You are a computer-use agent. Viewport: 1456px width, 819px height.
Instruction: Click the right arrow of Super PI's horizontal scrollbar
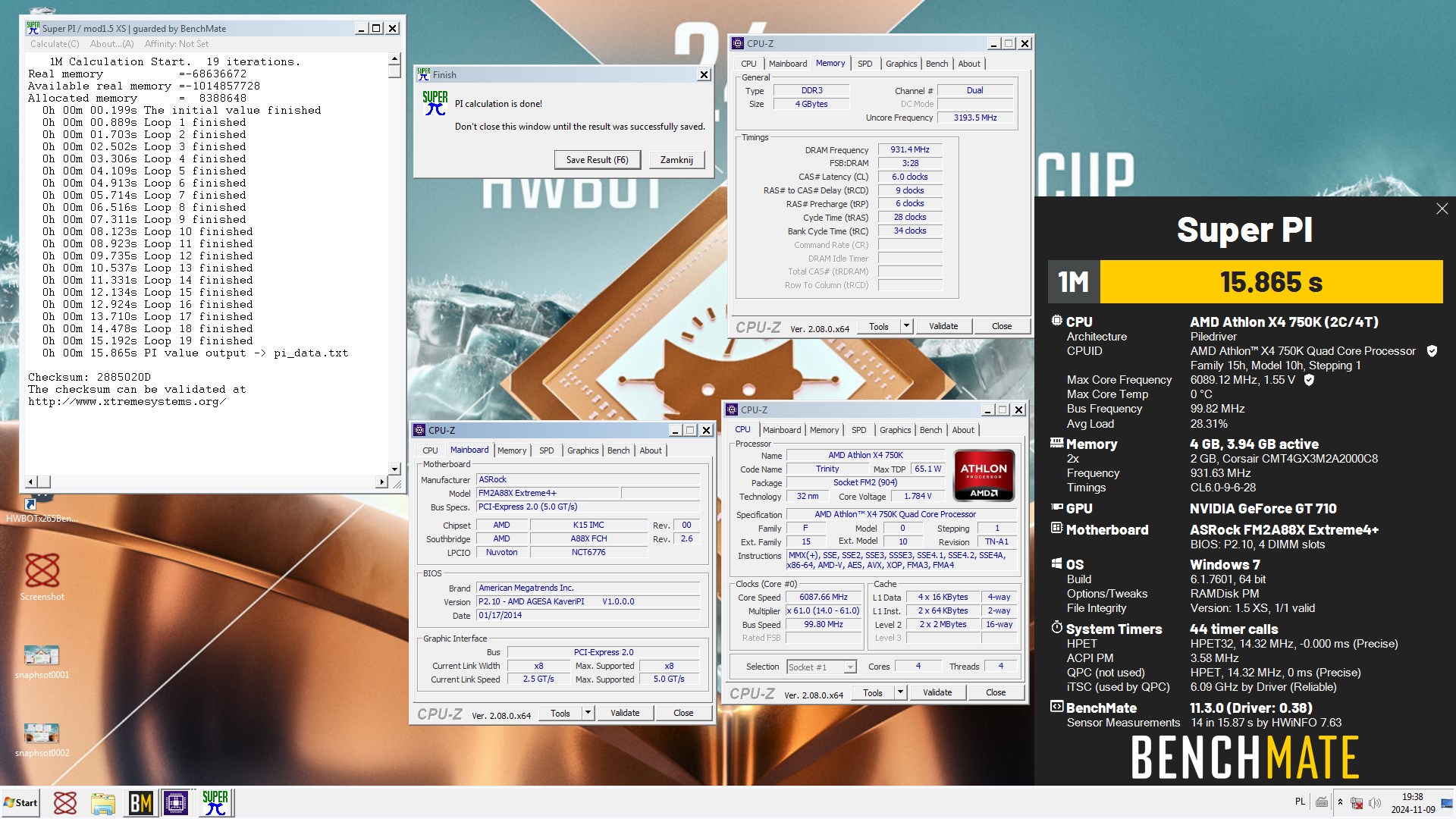coord(381,482)
